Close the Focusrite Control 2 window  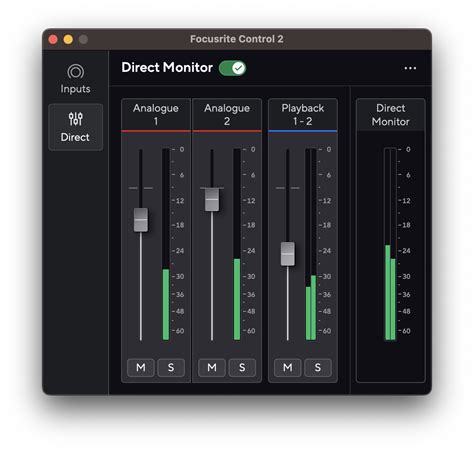[x=53, y=39]
